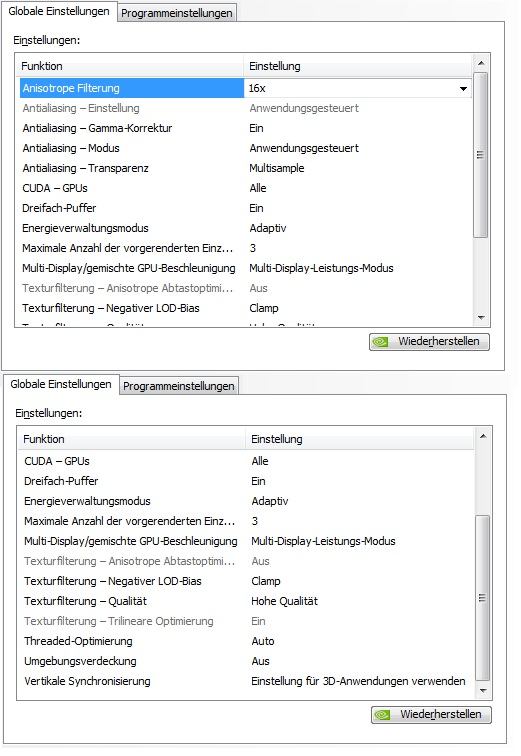This screenshot has height=756, width=521.
Task: Click the upper Wiederherstellen button
Action: coord(429,342)
